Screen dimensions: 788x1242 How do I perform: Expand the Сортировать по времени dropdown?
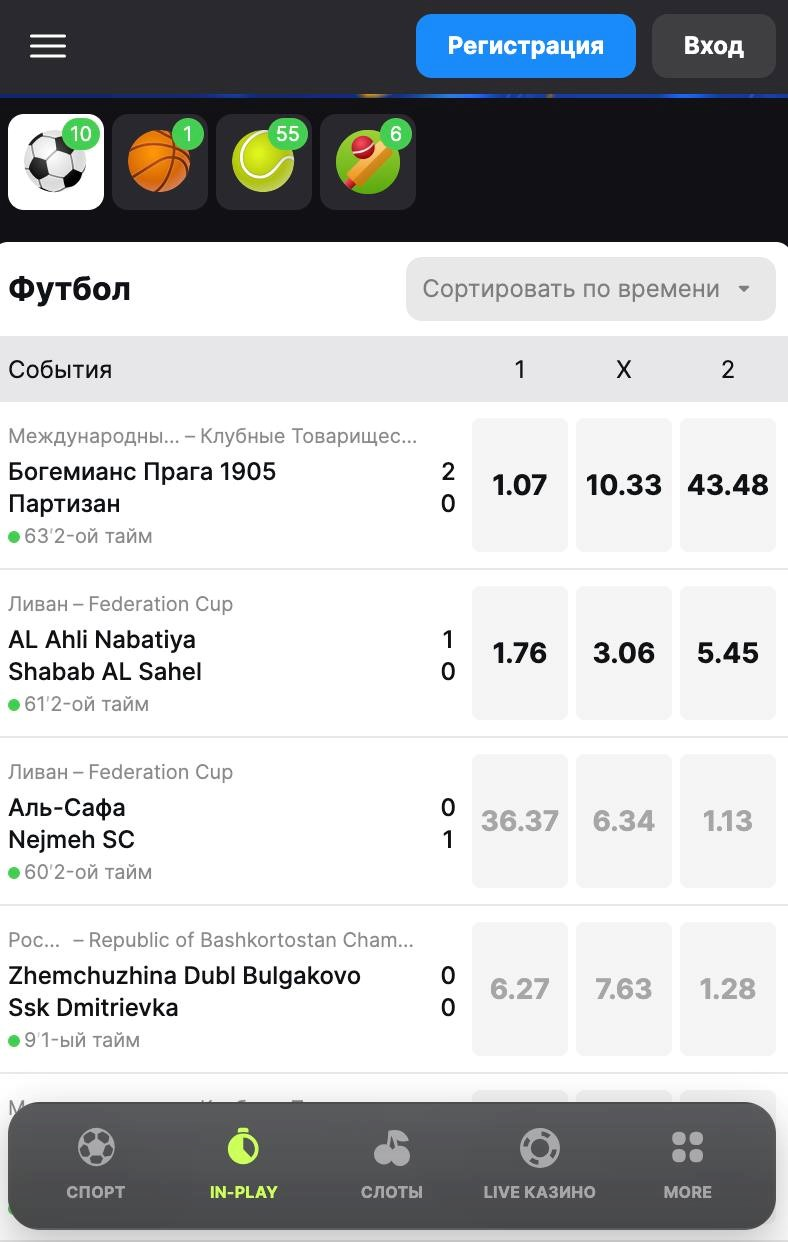pyautogui.click(x=591, y=289)
